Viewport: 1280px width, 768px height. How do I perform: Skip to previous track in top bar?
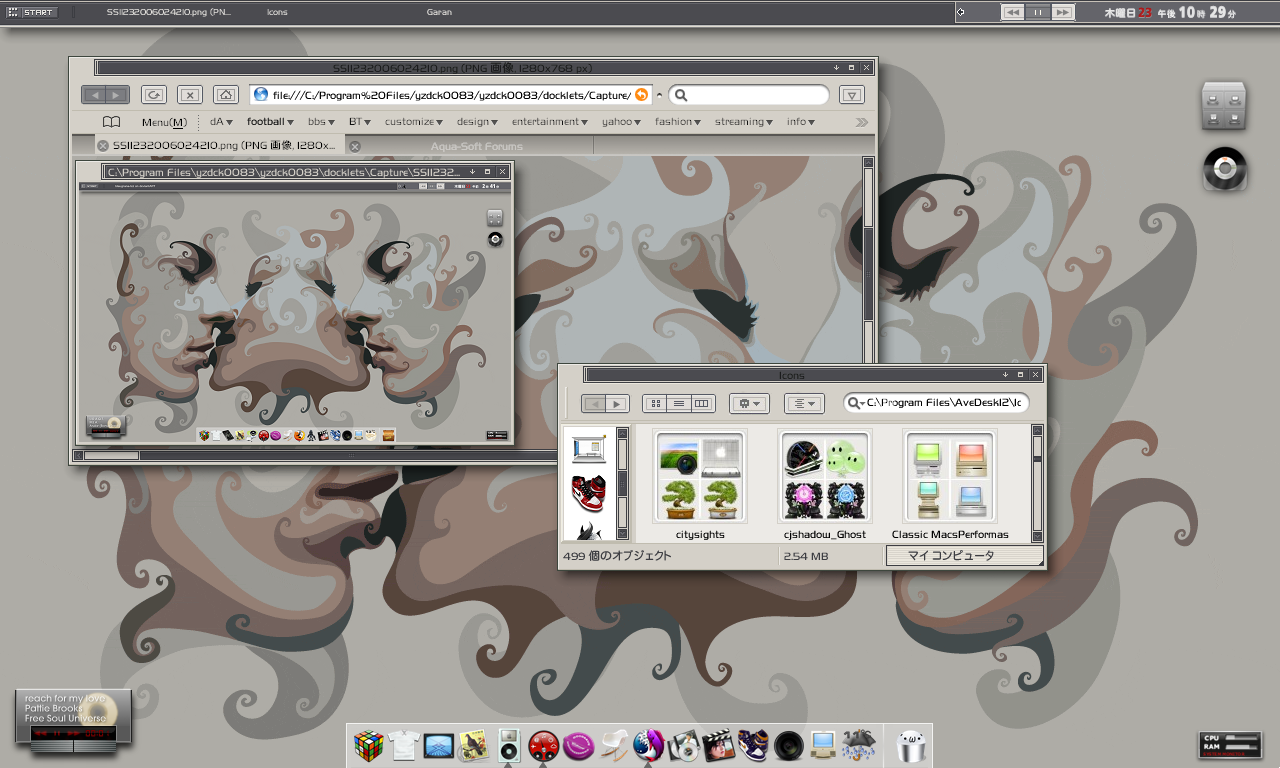pyautogui.click(x=1013, y=12)
